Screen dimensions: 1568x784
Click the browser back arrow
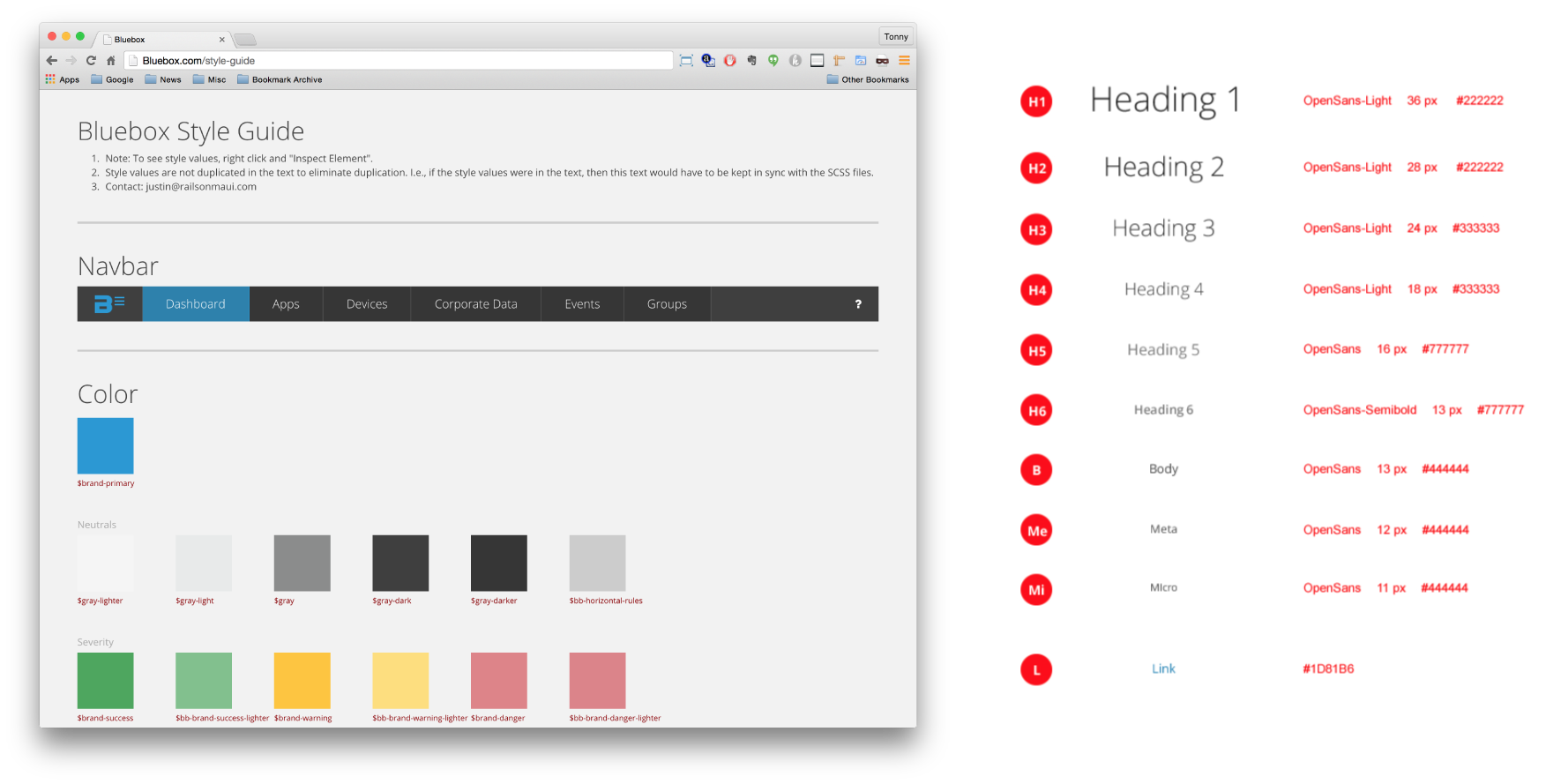tap(51, 61)
